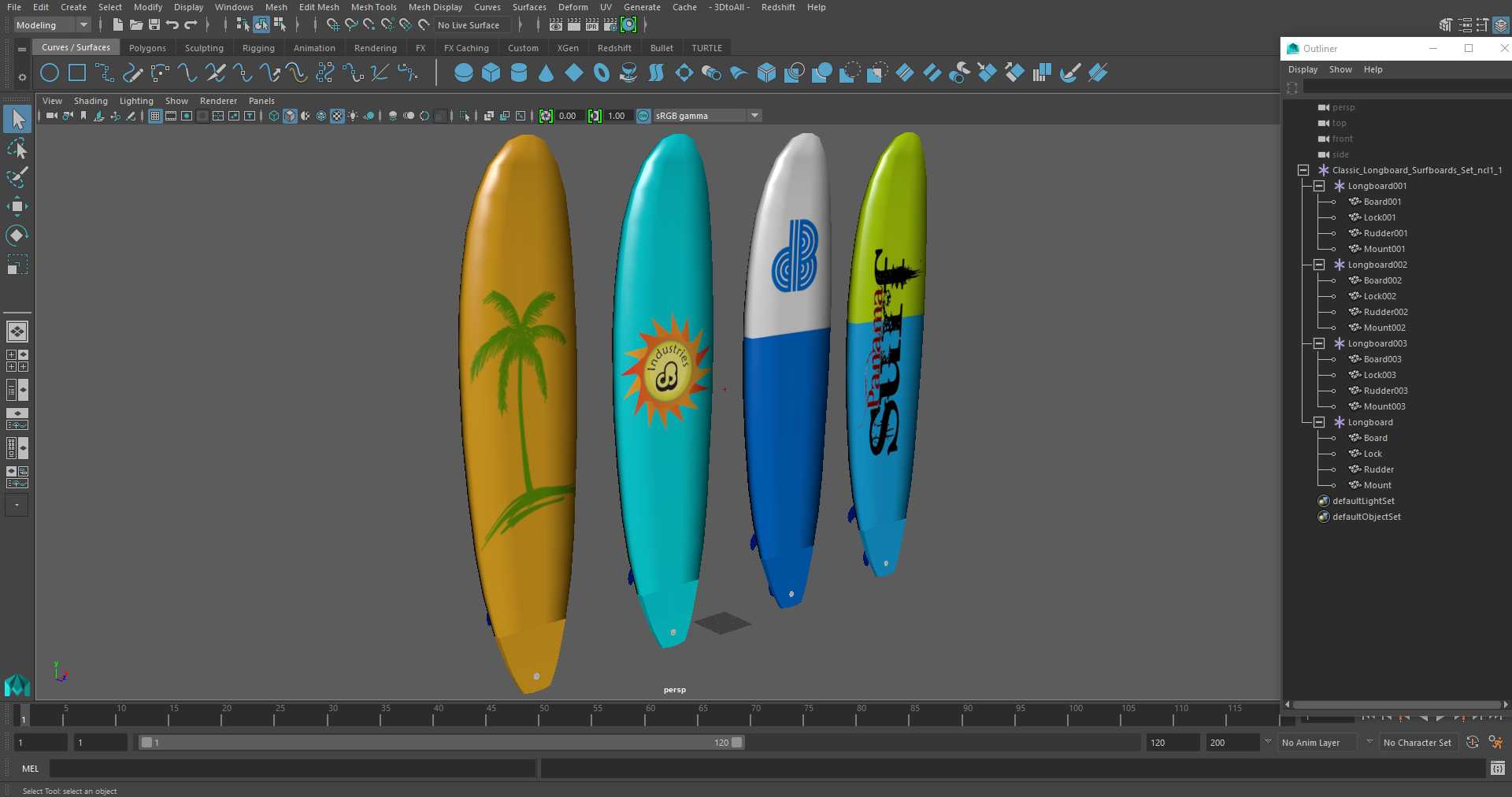
Task: Activate the Move tool in toolbox
Action: pos(17,206)
